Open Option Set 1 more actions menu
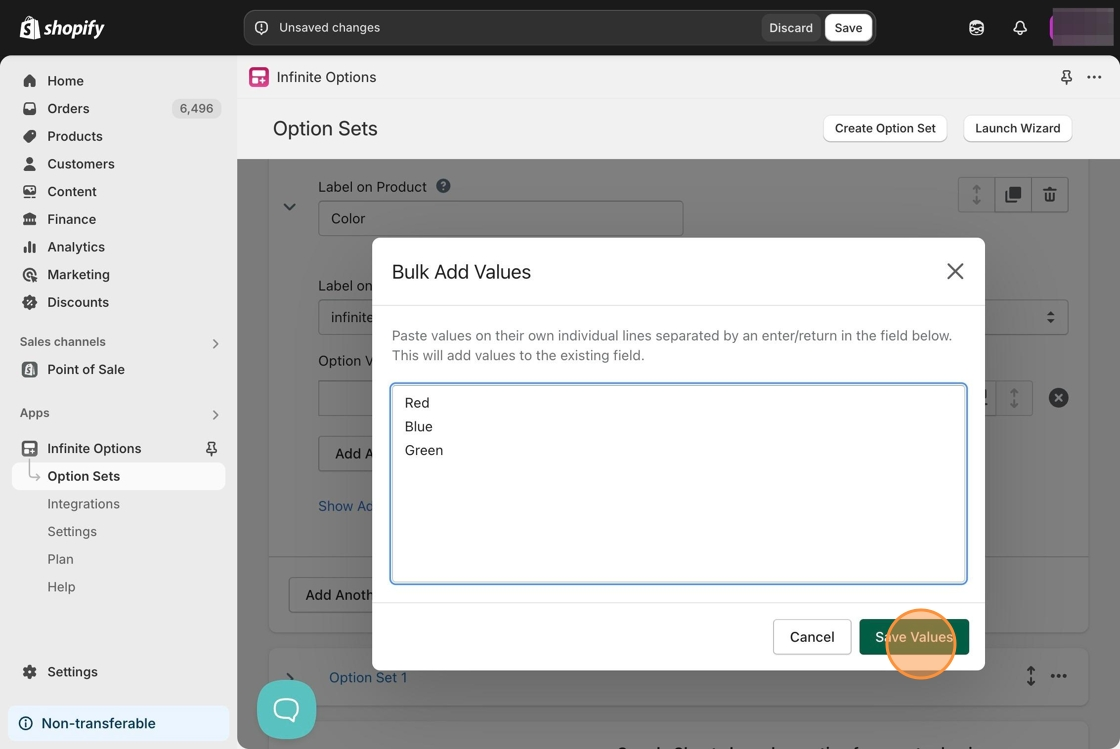Screen dimensions: 1120x749 point(1059,677)
